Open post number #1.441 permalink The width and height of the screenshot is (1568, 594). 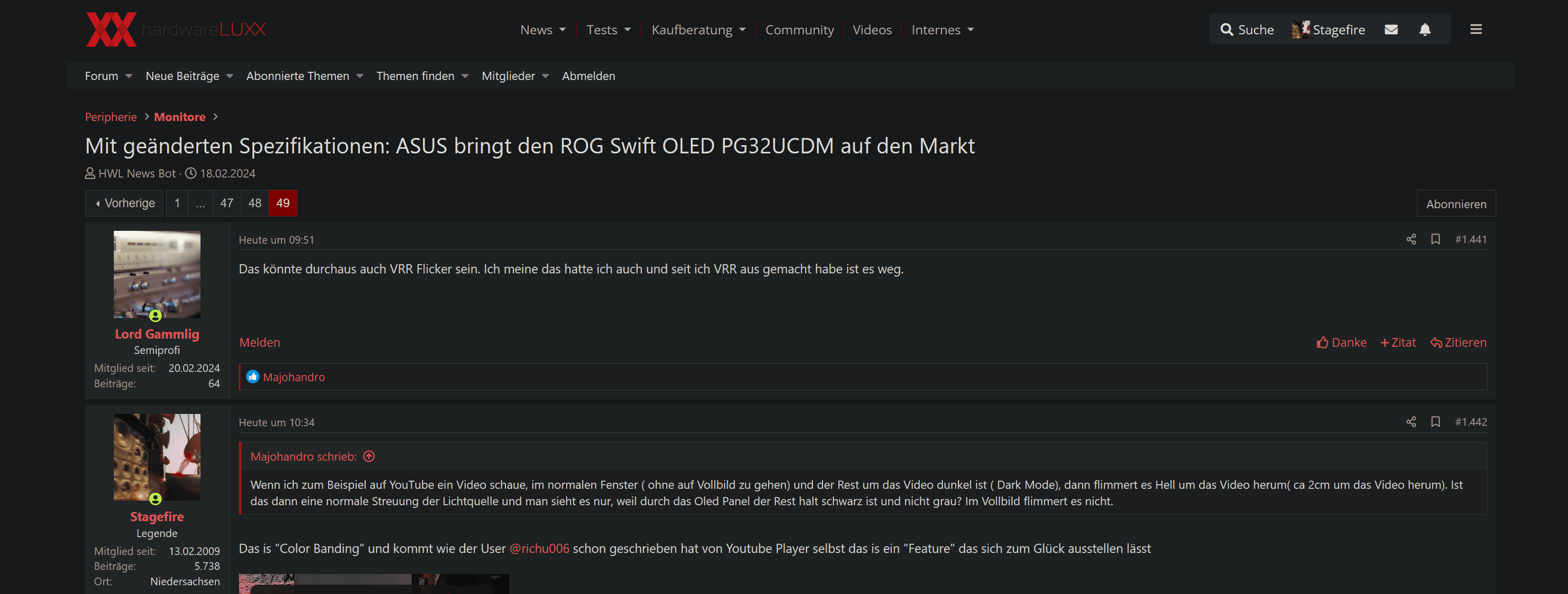pyautogui.click(x=1471, y=240)
